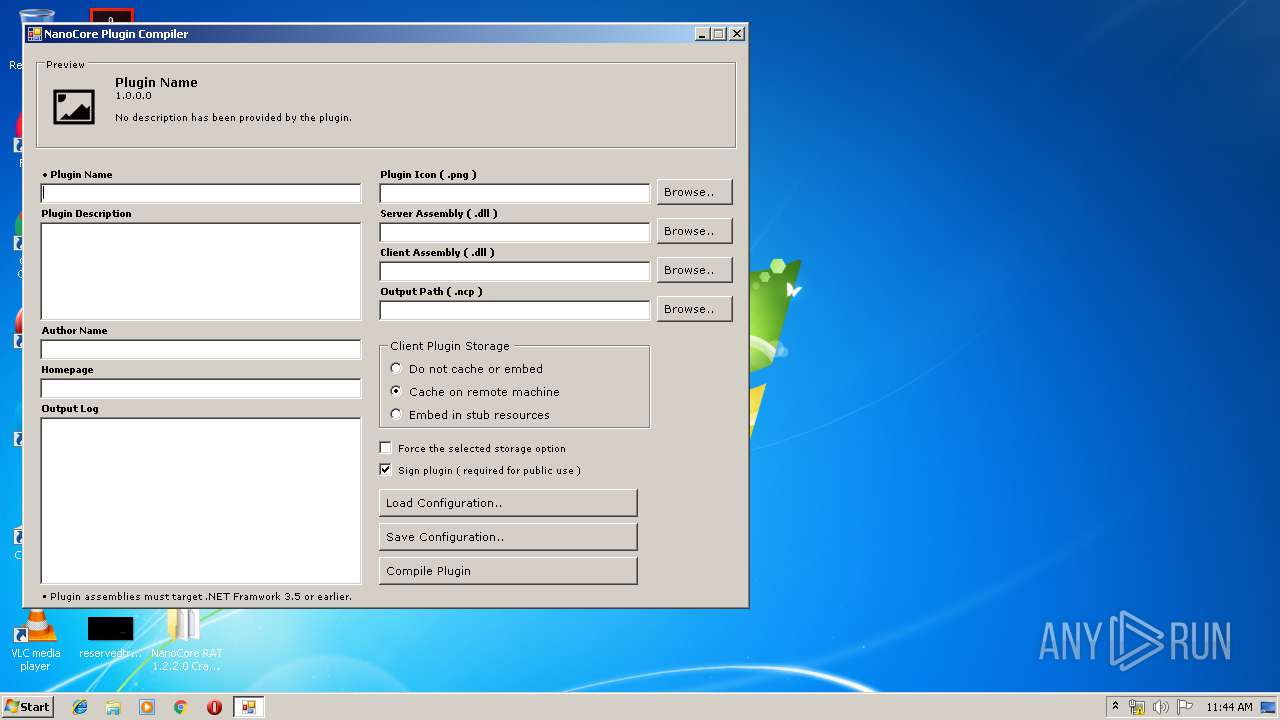Browse for the Plugin Icon png file
1280x720 pixels.
[694, 192]
